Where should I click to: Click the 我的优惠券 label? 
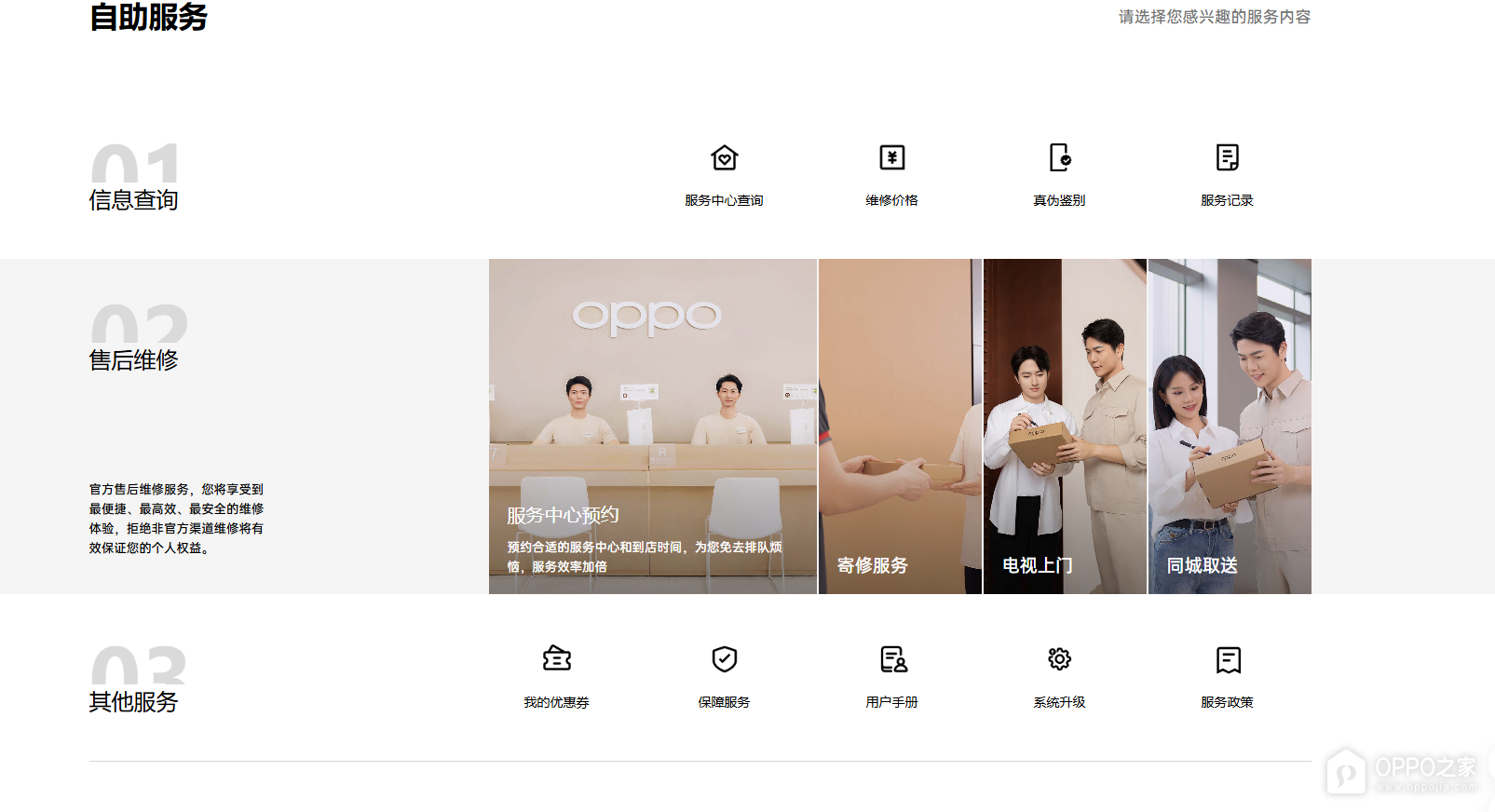click(556, 702)
